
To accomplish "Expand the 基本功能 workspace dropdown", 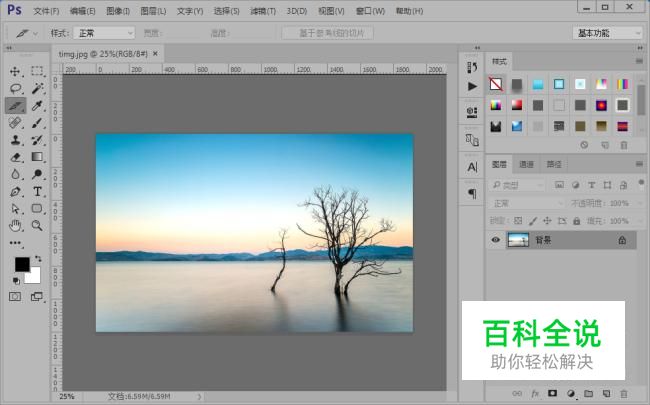I will pos(607,33).
